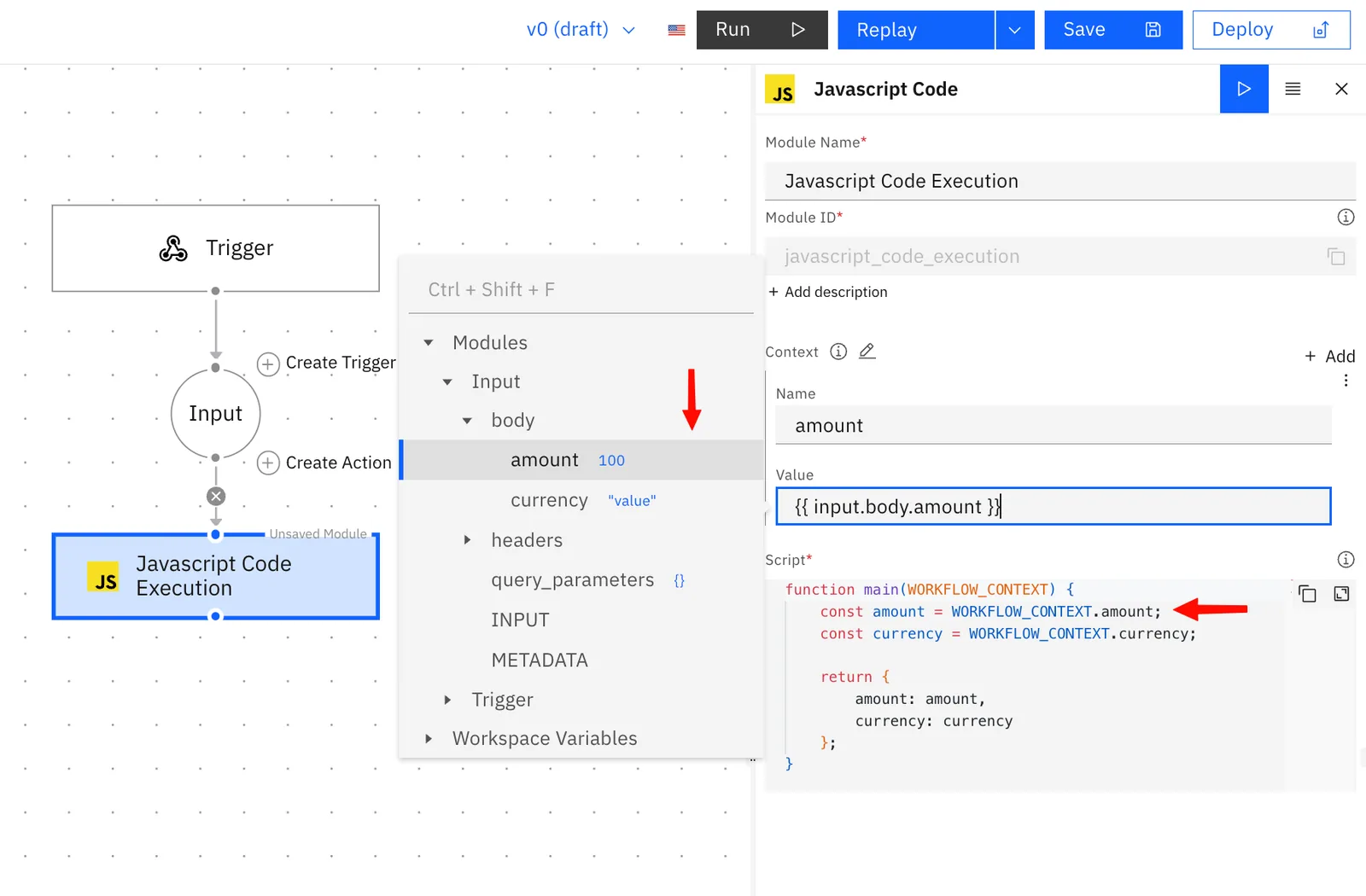
Task: Click the Trigger webhook icon
Action: tap(173, 248)
